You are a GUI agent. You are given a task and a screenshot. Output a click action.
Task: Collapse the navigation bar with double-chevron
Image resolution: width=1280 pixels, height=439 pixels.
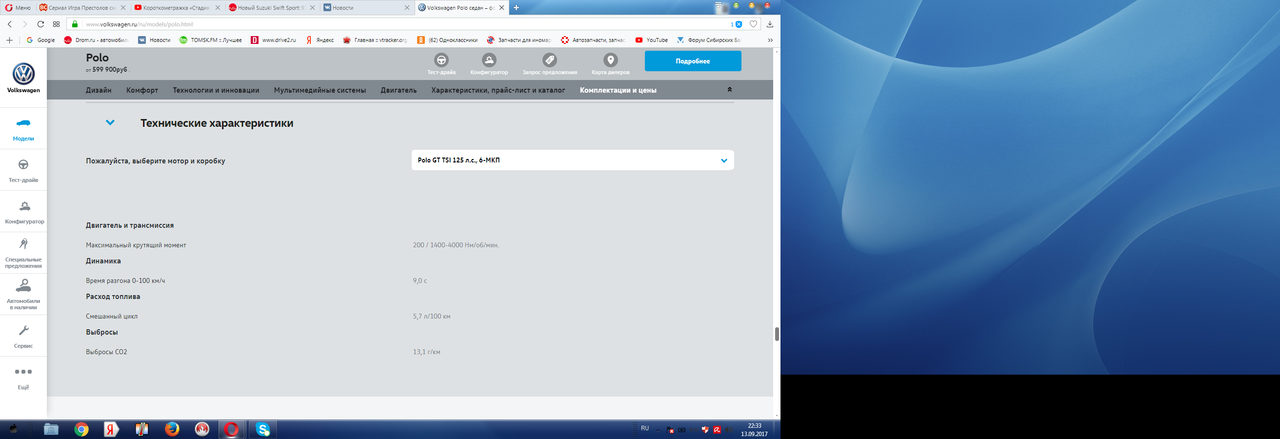click(729, 90)
